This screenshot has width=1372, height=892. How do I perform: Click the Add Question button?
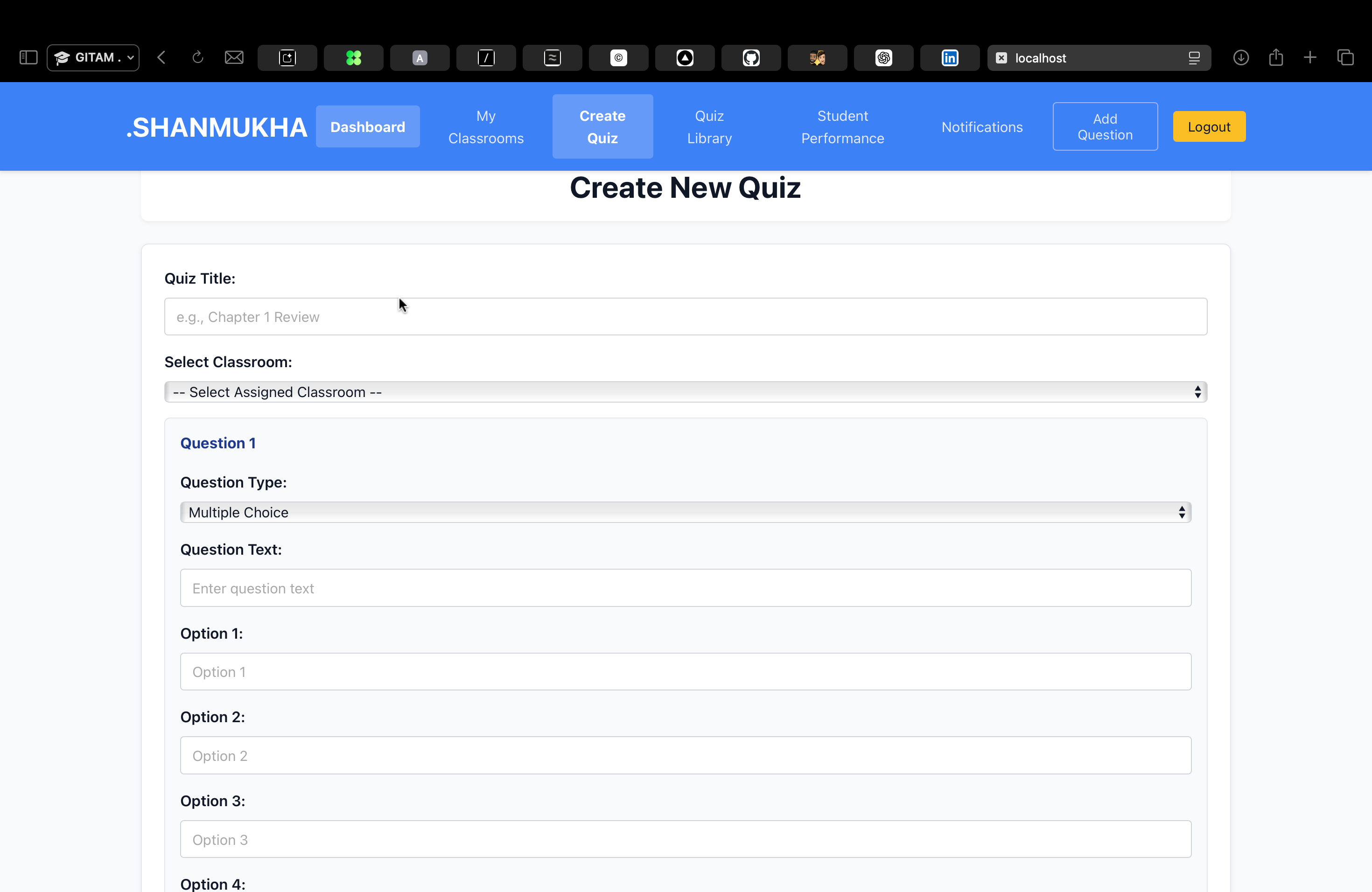[x=1105, y=126]
